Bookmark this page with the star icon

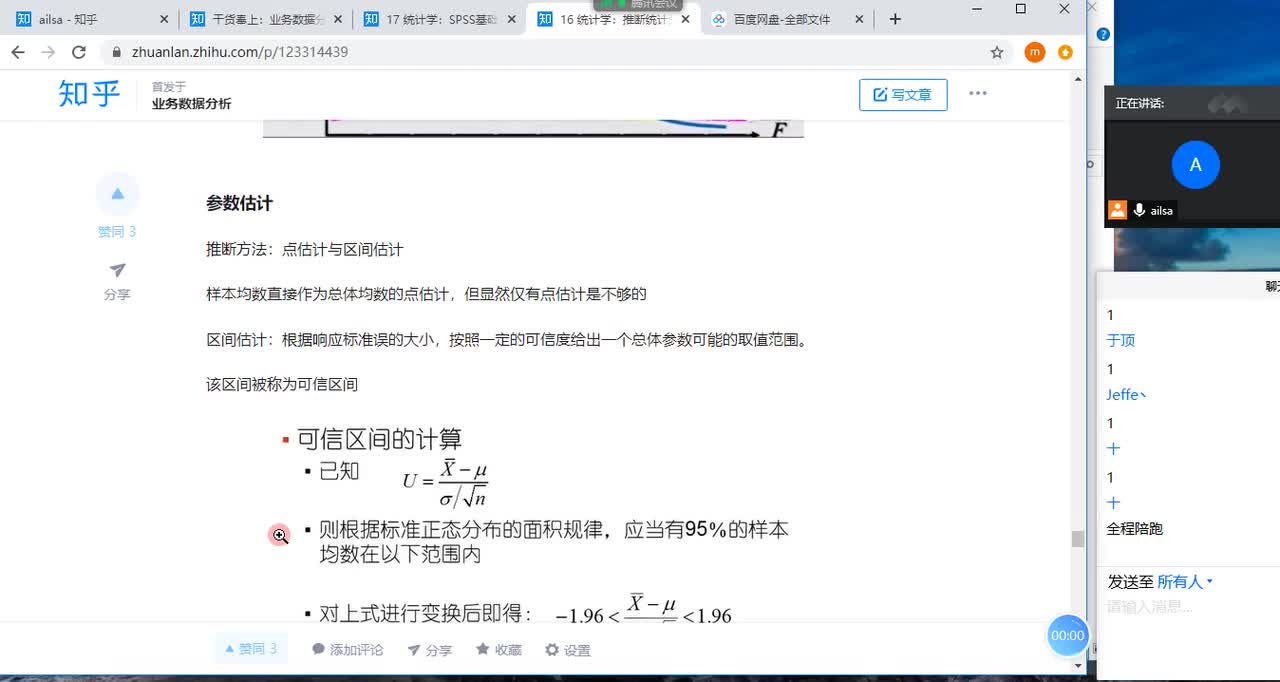tap(997, 52)
